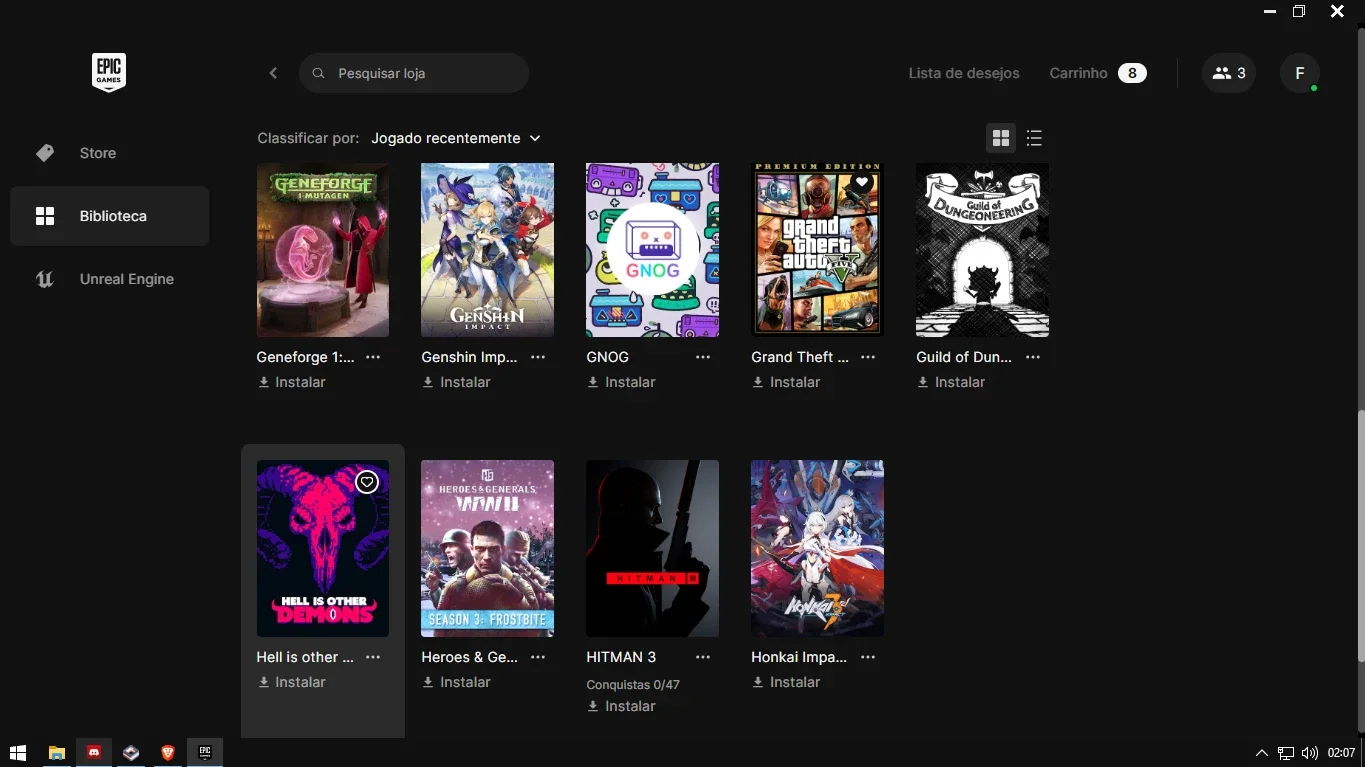
Task: Click the Conquistas 0/47 achievements text
Action: pos(633,685)
